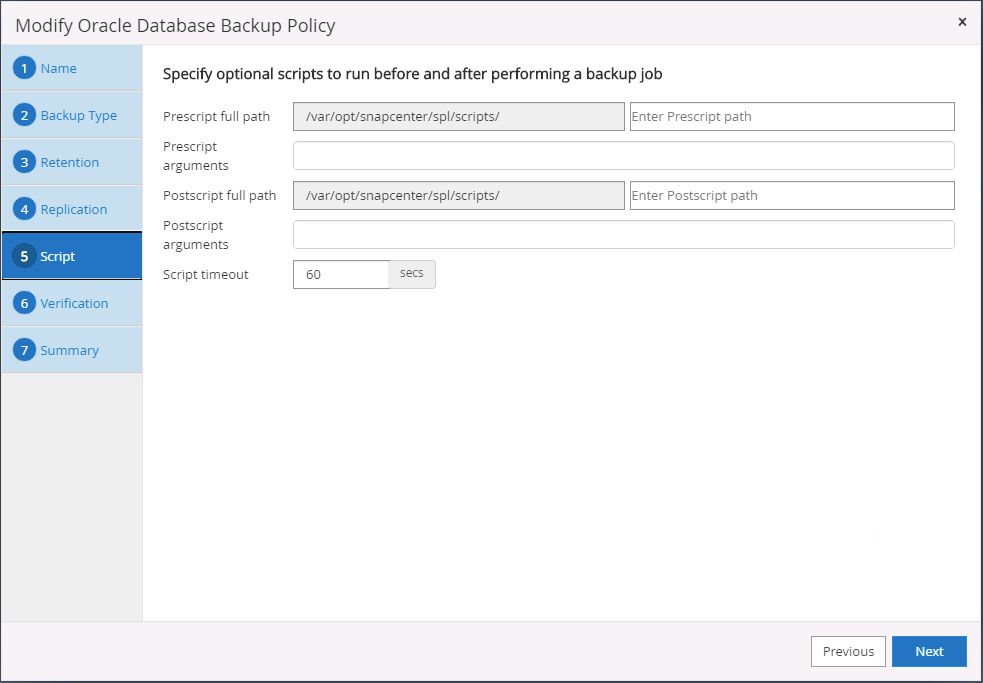
Task: Click the Prescript arguments text box
Action: coord(623,156)
